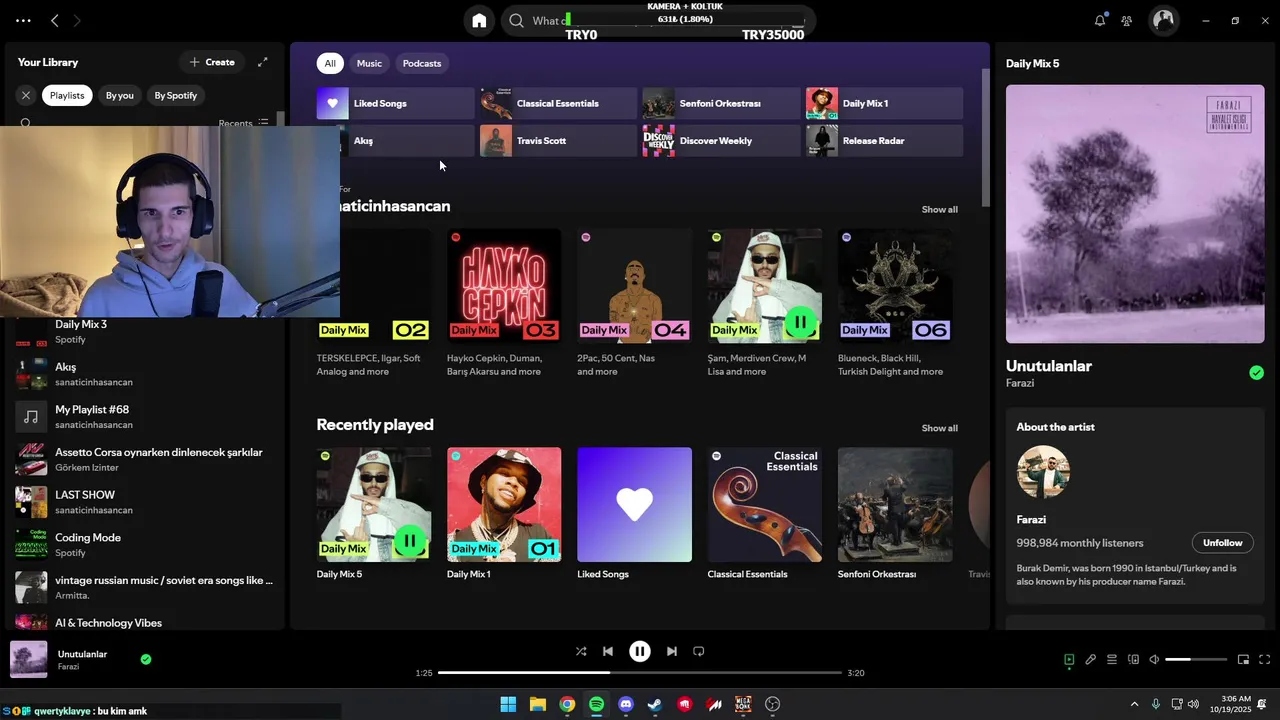Click the artist name Farazi under About the artist
The image size is (1280, 720).
[1031, 520]
